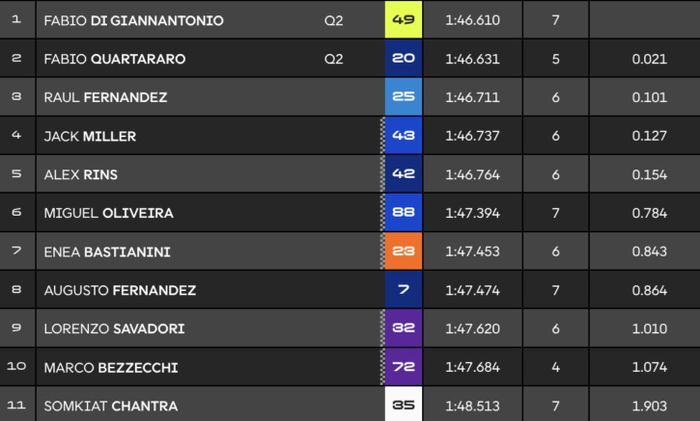Click the Q2 label beside Quartararo

point(334,59)
